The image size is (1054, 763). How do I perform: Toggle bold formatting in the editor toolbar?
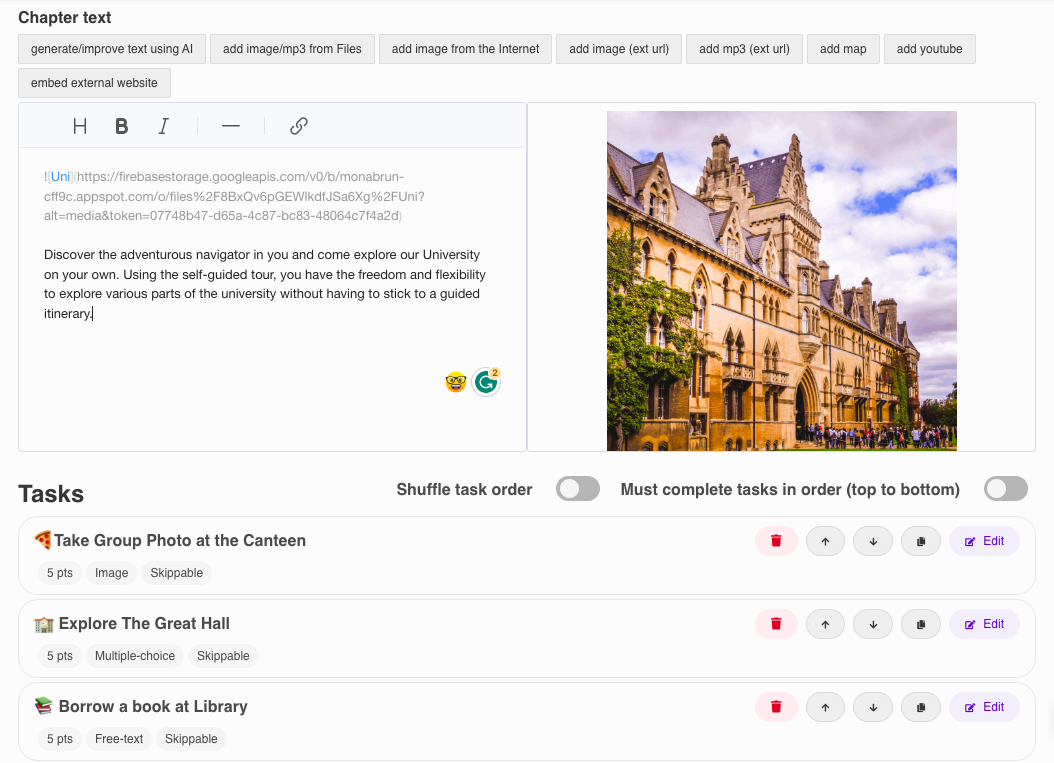click(121, 126)
